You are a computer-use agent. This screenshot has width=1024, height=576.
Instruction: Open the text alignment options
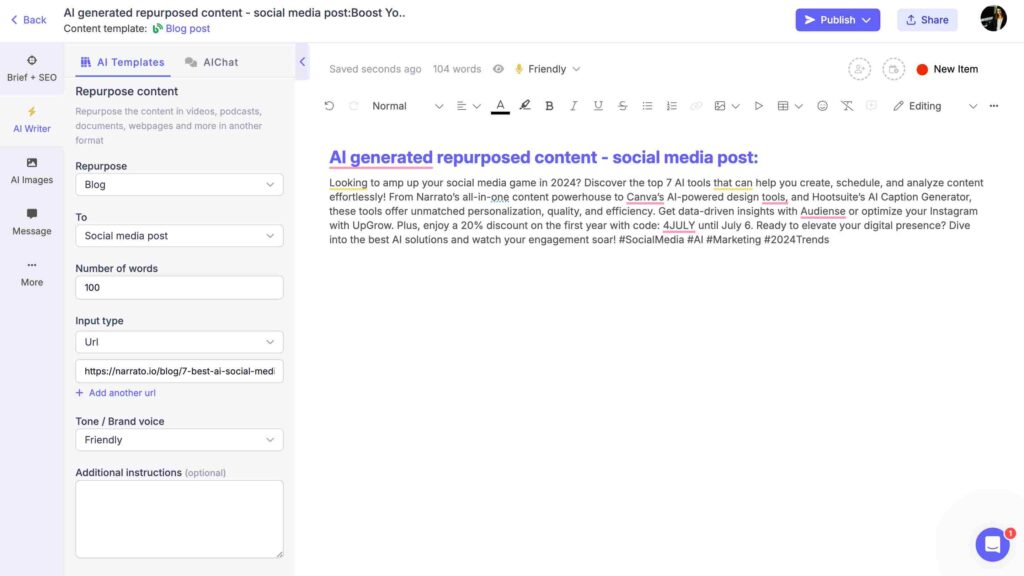pos(468,106)
